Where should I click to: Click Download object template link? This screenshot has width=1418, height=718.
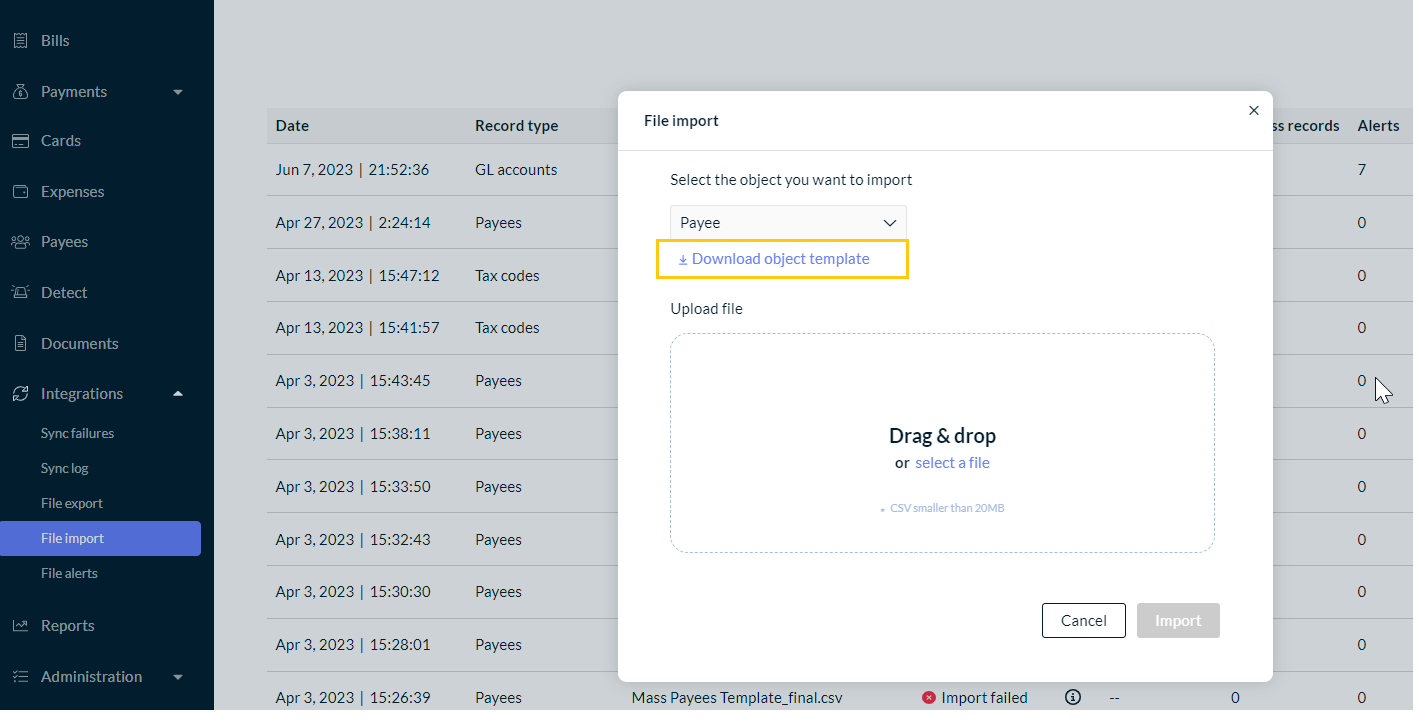pos(774,259)
